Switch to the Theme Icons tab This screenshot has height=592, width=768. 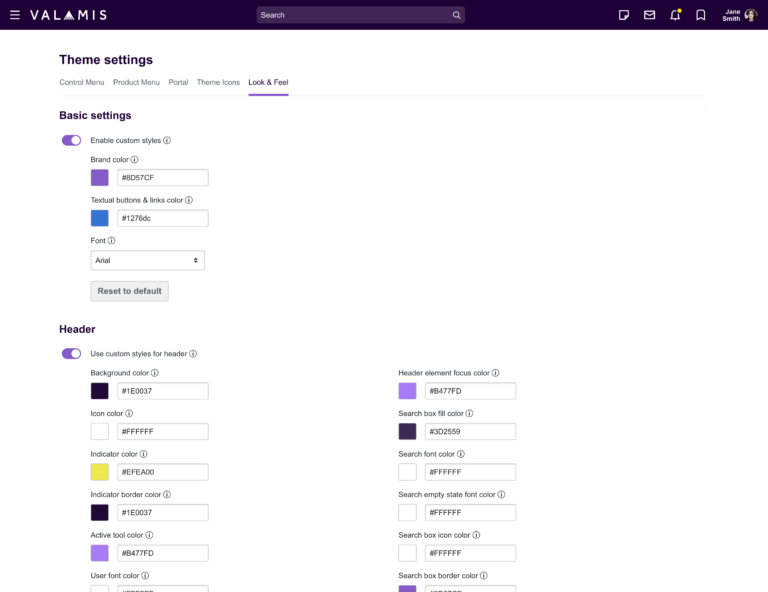[218, 82]
